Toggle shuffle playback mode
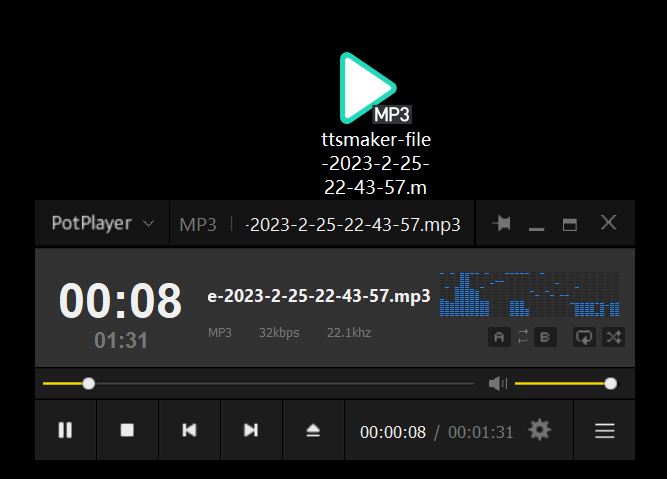 click(x=614, y=337)
